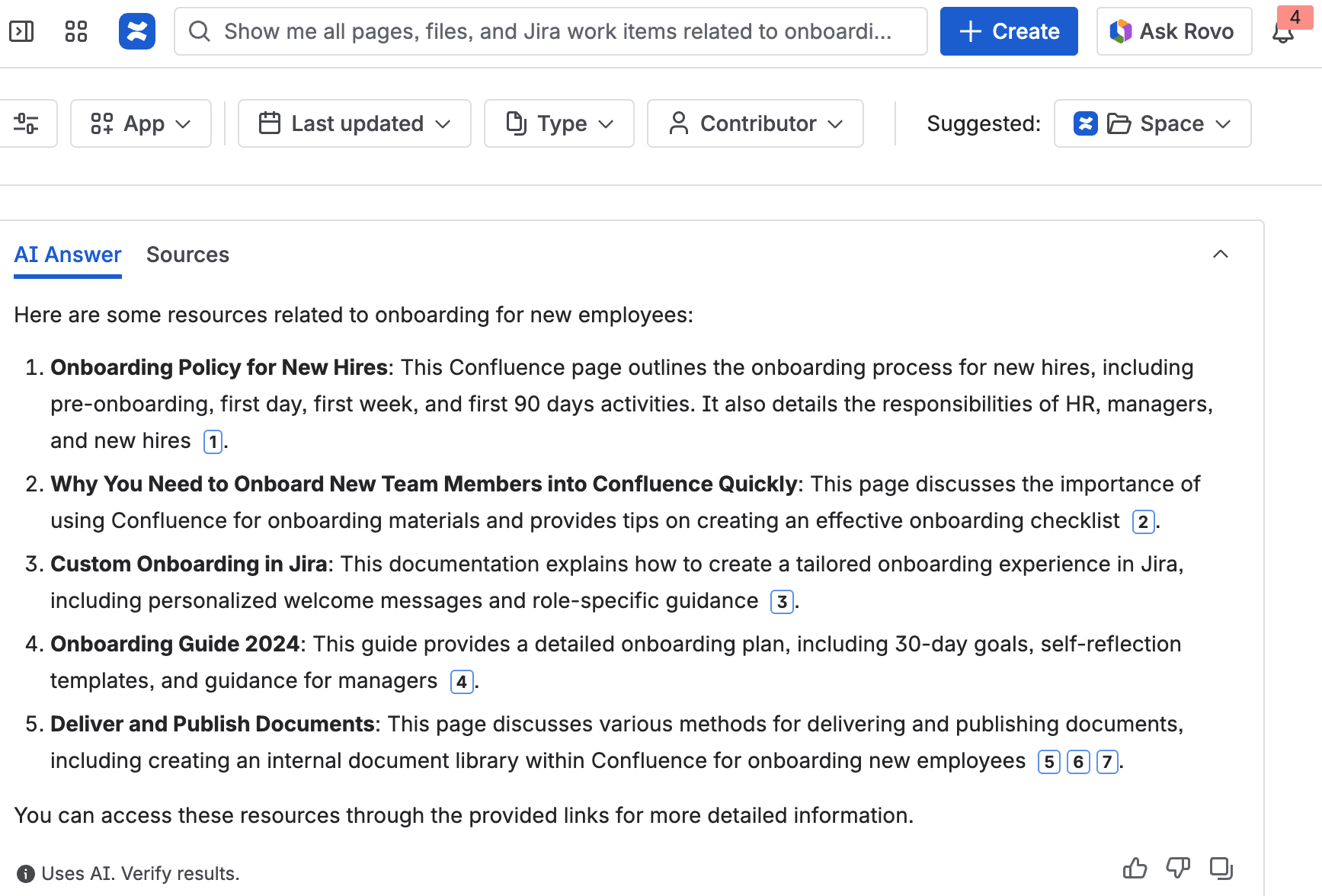Click in the search input field
1322x896 pixels.
pyautogui.click(x=550, y=31)
